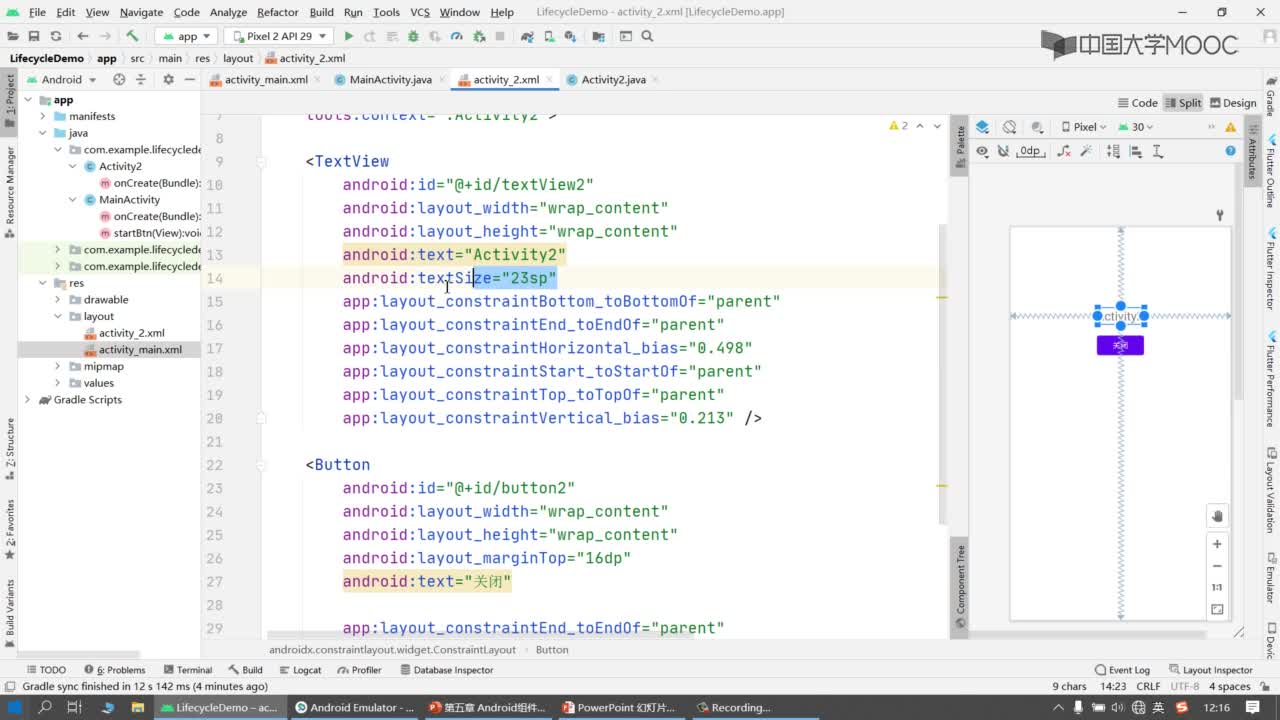This screenshot has width=1280, height=720.
Task: Click the Sync/reload icon in the main toolbar
Action: (55, 36)
